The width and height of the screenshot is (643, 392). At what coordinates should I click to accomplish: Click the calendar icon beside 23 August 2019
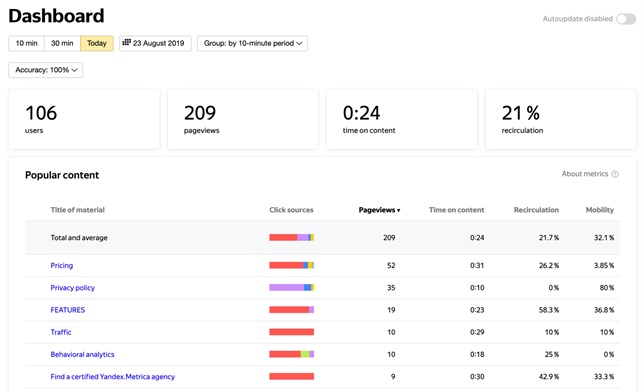(126, 42)
